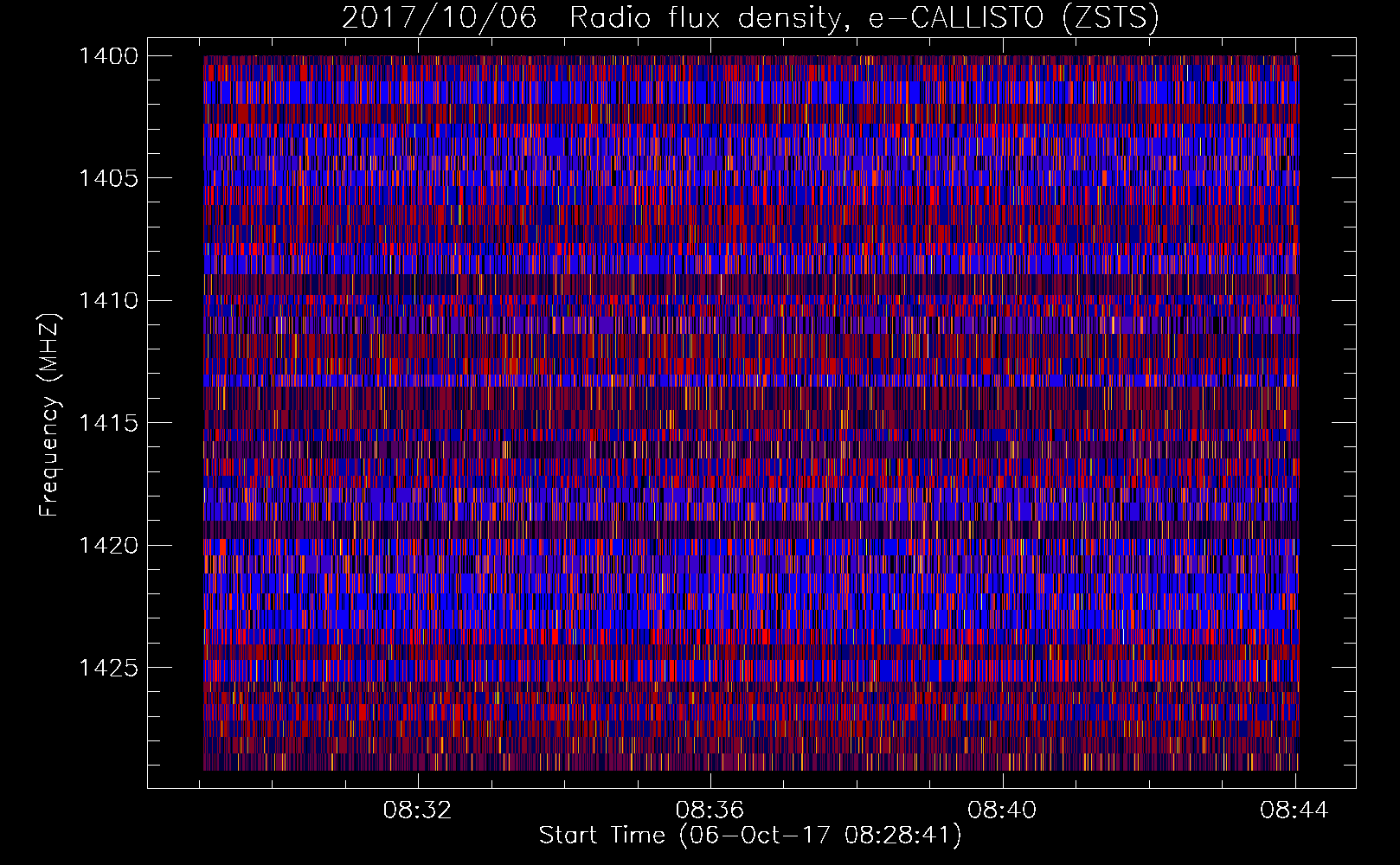This screenshot has height=865, width=1400.
Task: Click the 1420 frequency tick label
Action: point(108,546)
